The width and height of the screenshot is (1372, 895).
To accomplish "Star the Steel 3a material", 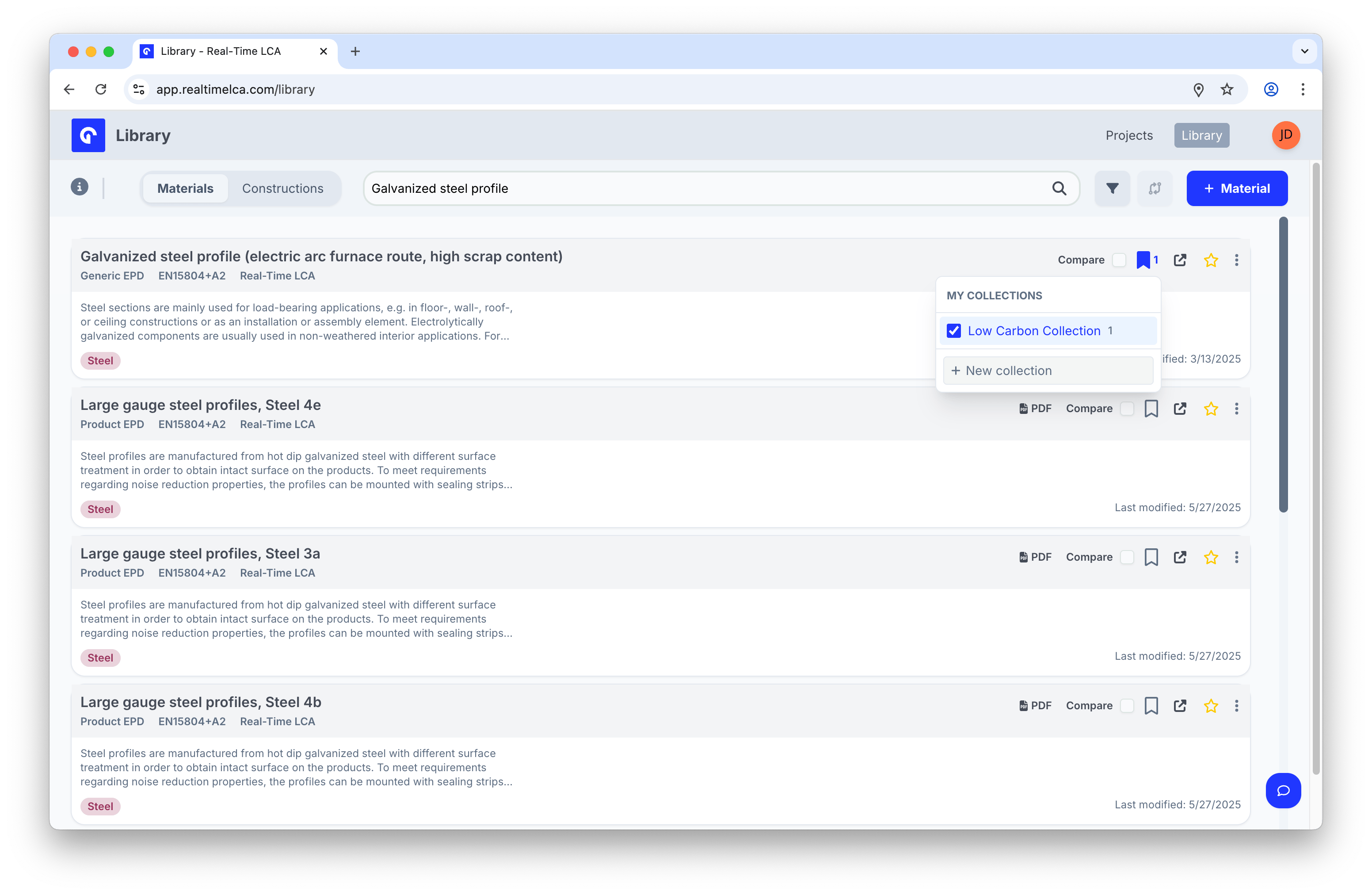I will (1211, 557).
